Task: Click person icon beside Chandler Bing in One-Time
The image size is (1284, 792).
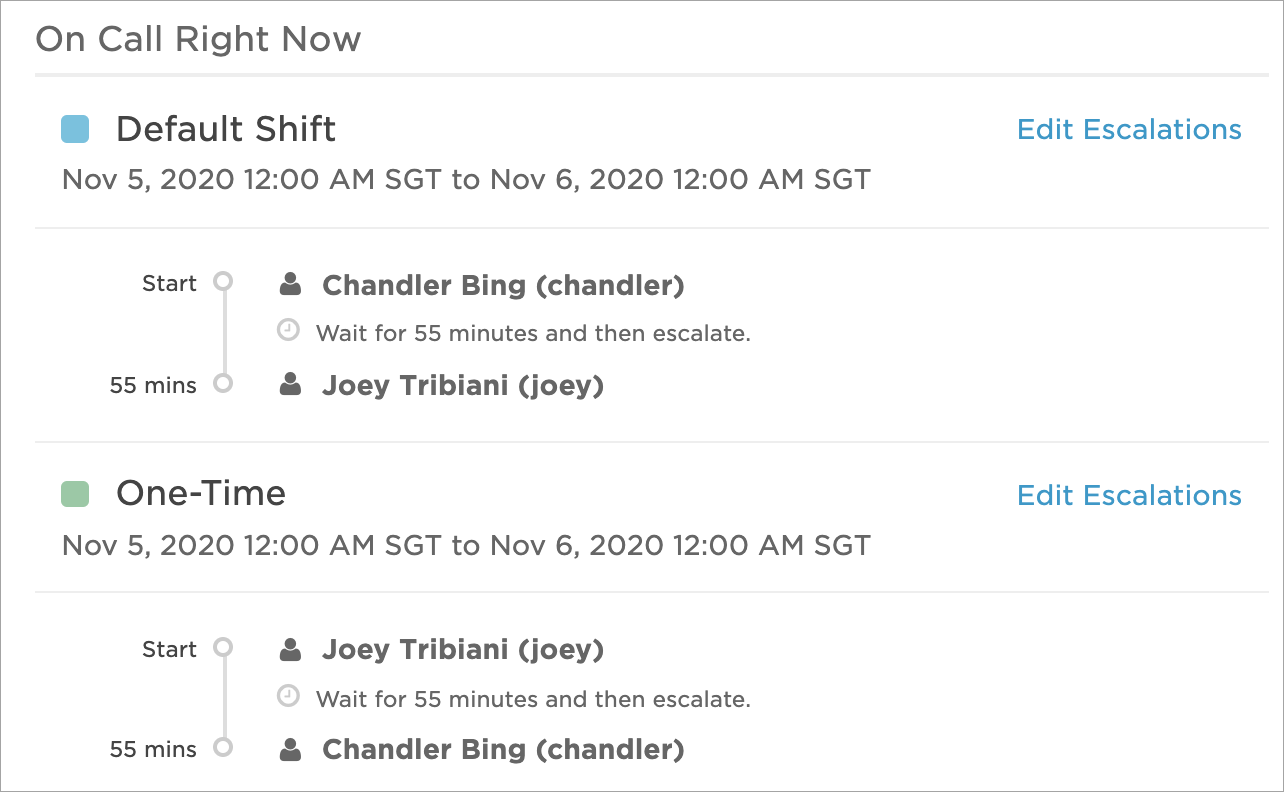Action: (290, 749)
